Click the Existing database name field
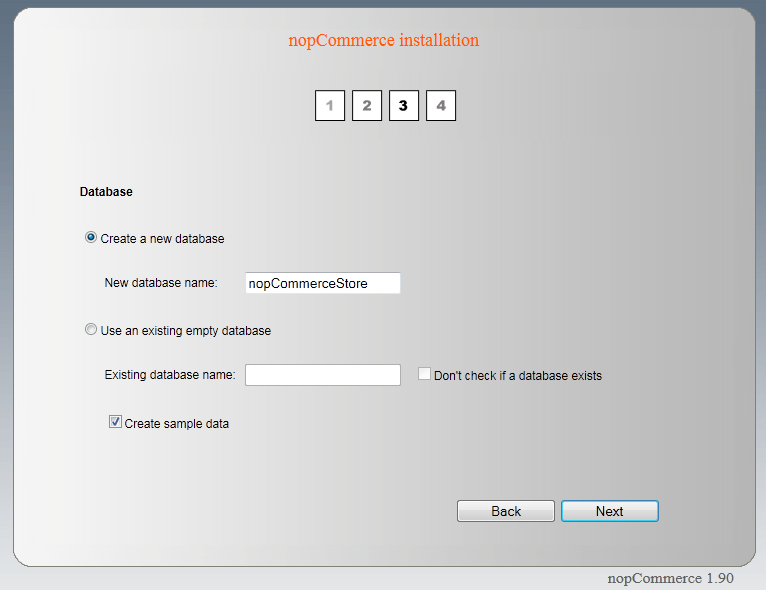Screen dimensions: 766x590 click(x=323, y=375)
